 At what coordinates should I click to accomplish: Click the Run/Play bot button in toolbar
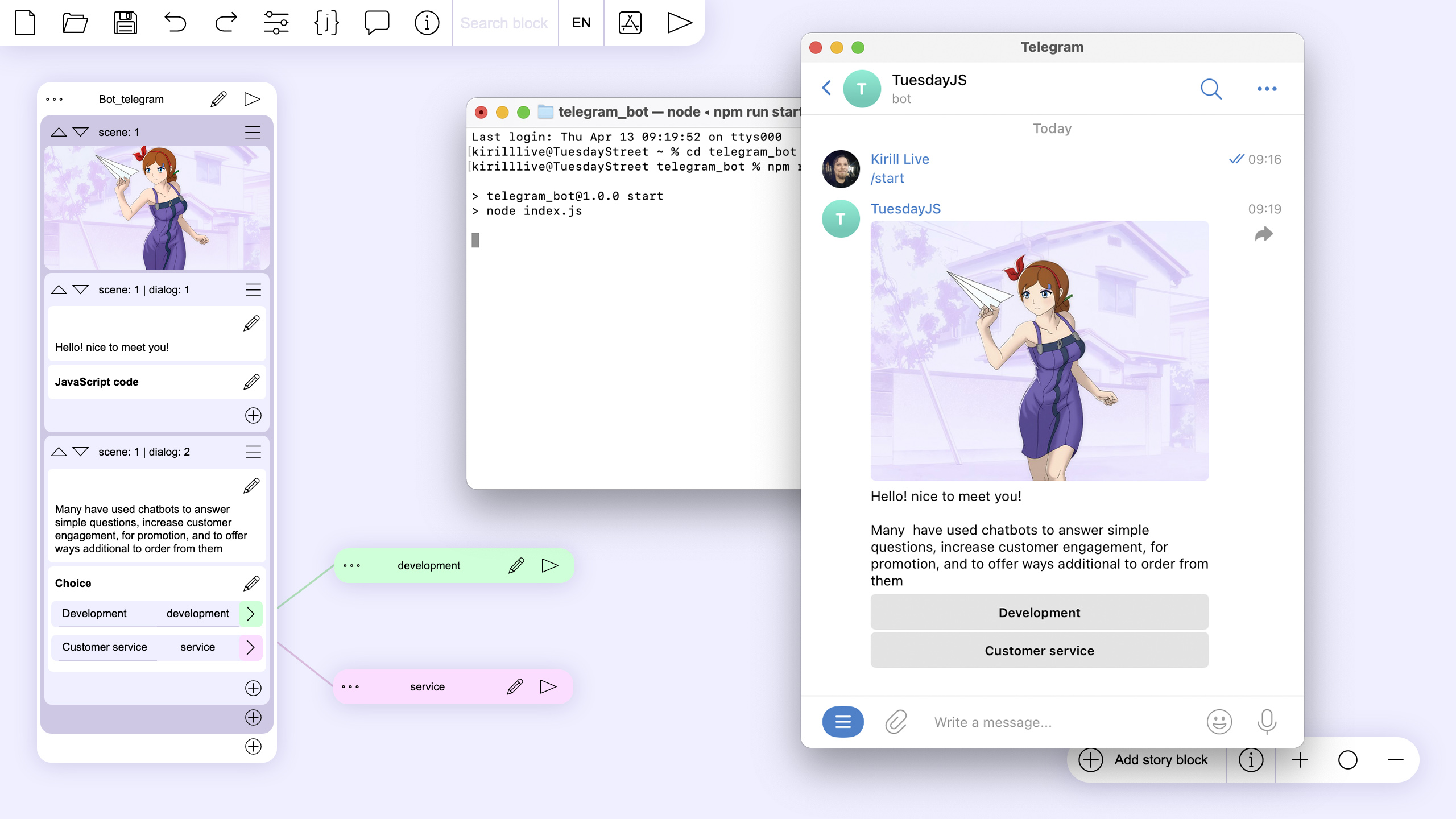[x=679, y=22]
